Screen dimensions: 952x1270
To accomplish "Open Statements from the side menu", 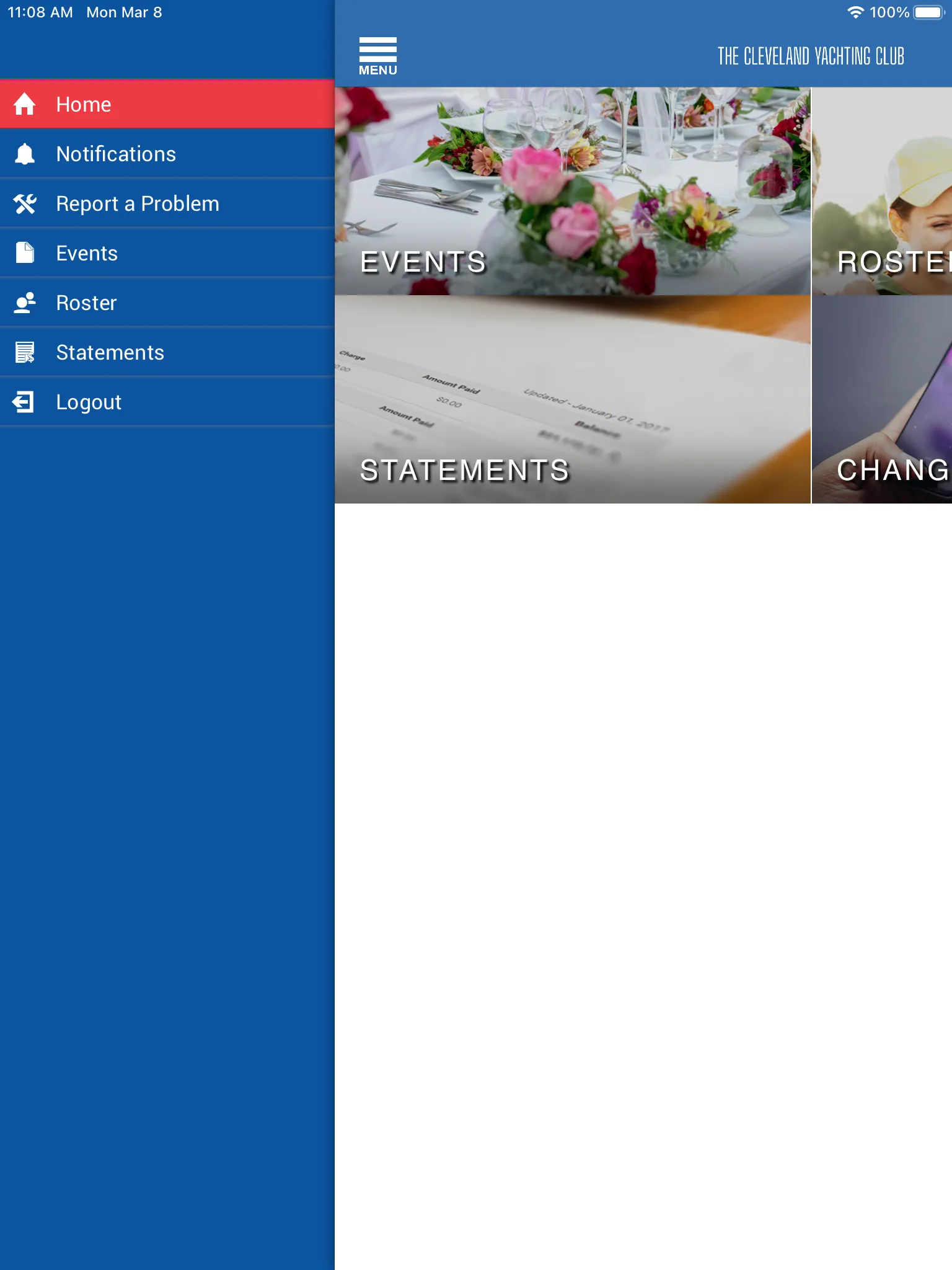I will tap(167, 352).
